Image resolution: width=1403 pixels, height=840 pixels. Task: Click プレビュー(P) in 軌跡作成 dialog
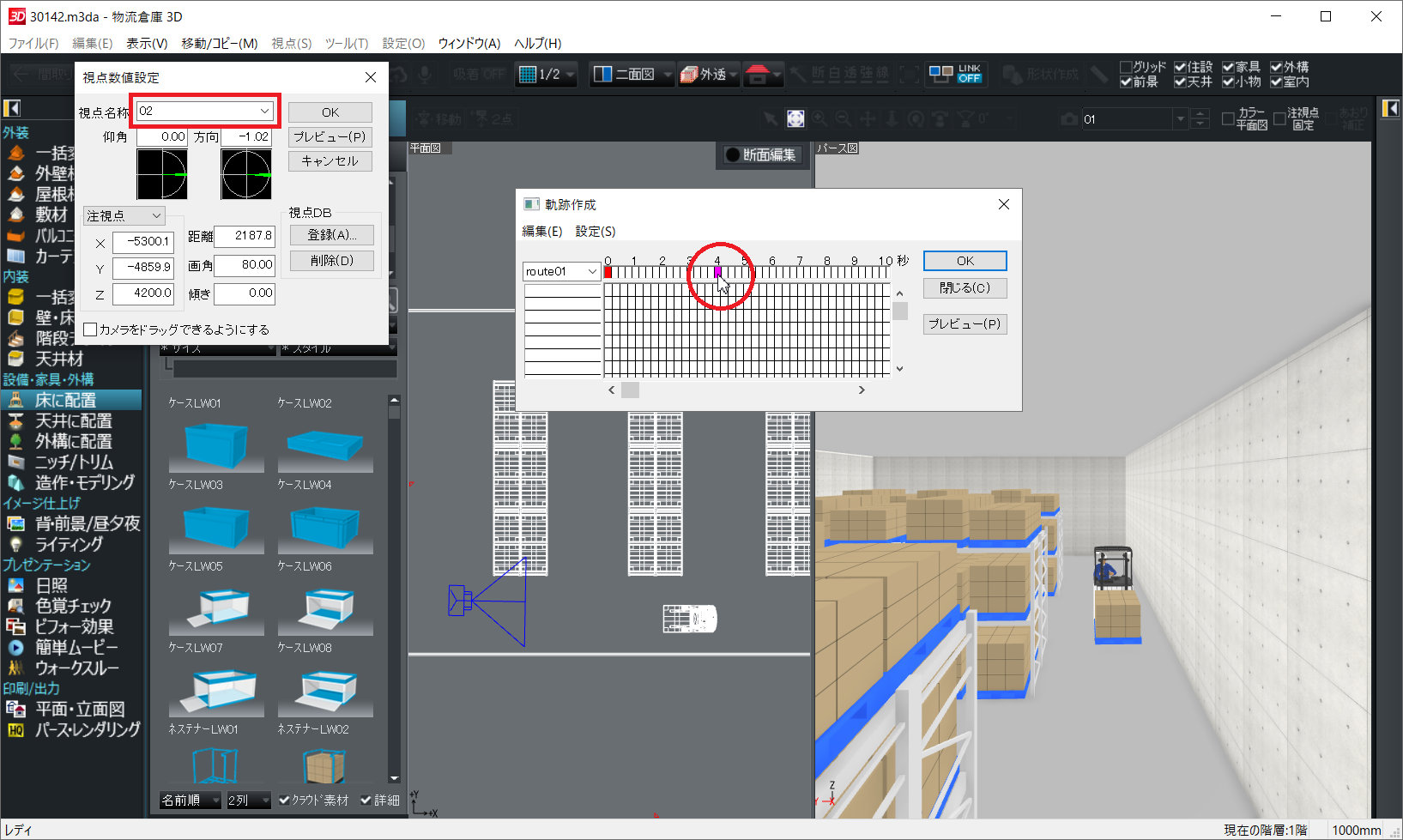click(x=965, y=323)
